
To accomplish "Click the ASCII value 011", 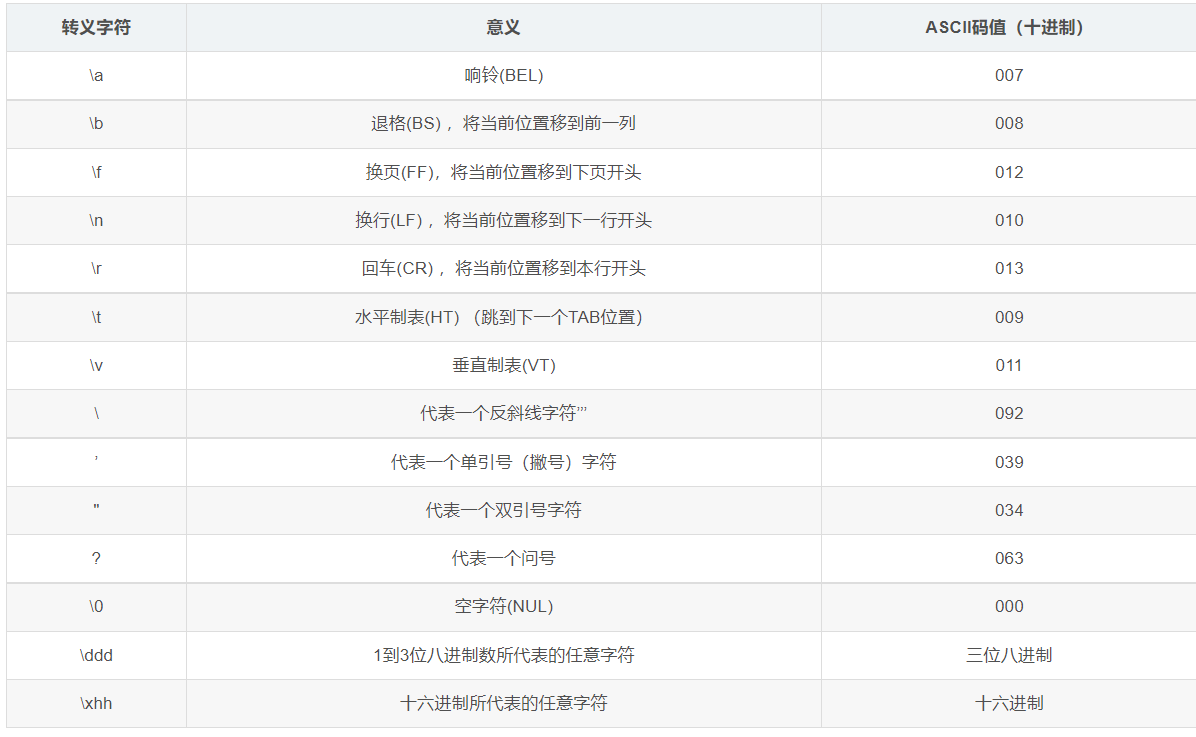I will coord(1008,365).
